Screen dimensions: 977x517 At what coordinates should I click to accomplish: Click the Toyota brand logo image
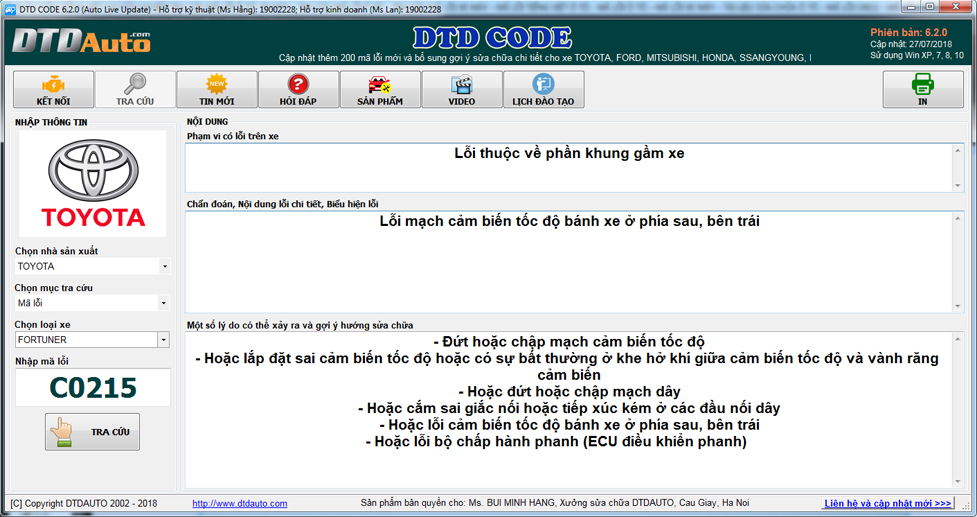[x=93, y=184]
